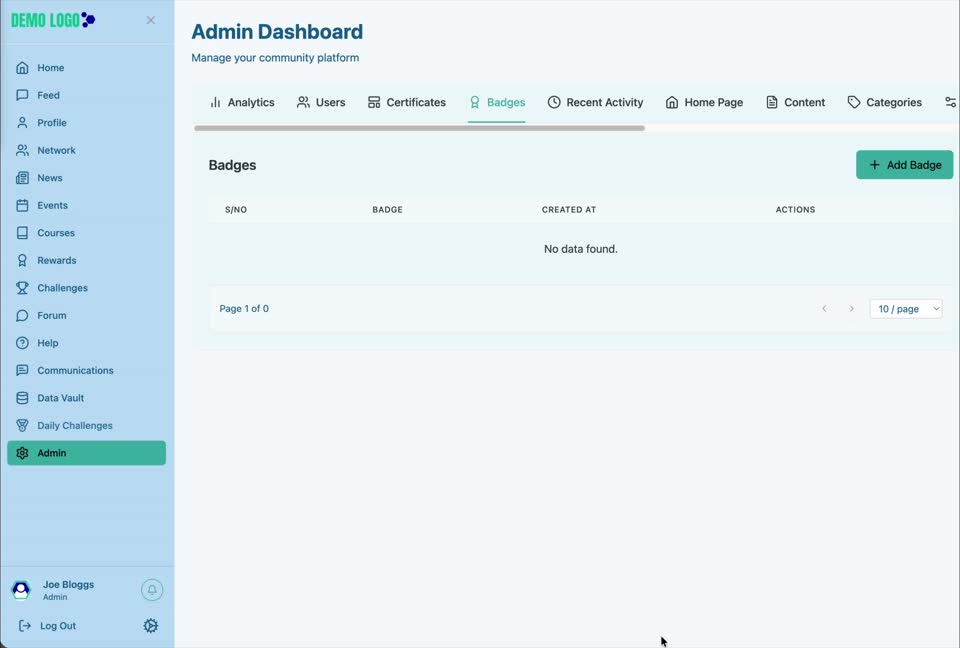The image size is (960, 648).
Task: Select the Badges tab
Action: (x=497, y=102)
